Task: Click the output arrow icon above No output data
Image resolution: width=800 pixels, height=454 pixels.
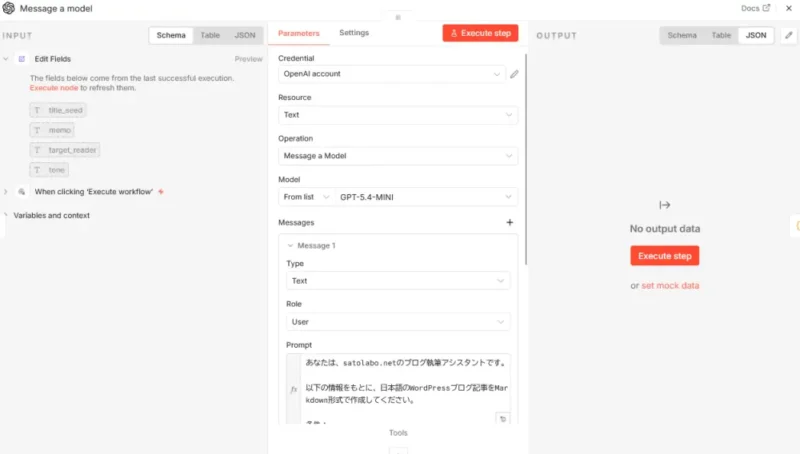Action: (664, 205)
